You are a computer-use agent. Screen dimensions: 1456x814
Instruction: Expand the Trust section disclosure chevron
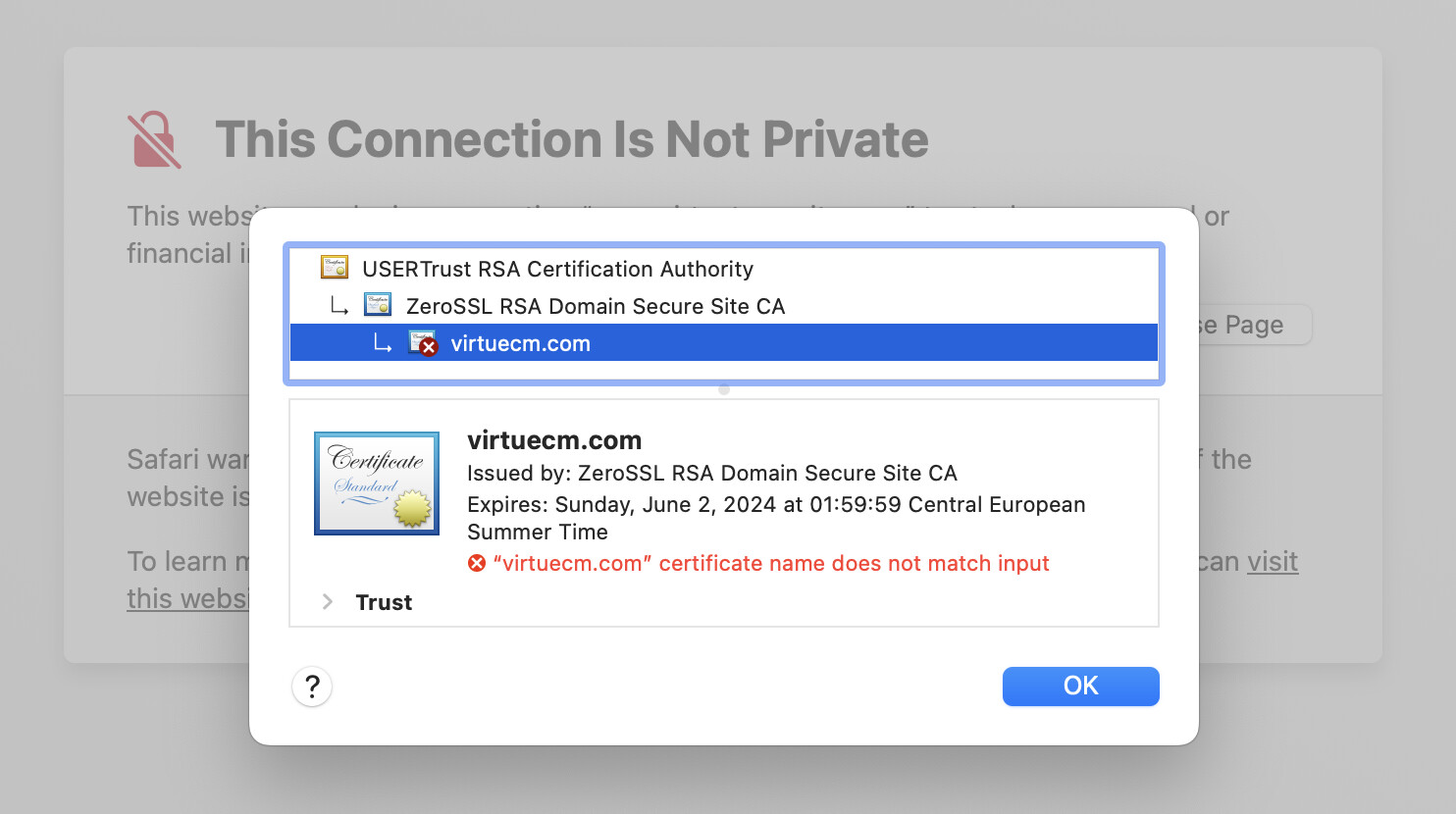[328, 602]
